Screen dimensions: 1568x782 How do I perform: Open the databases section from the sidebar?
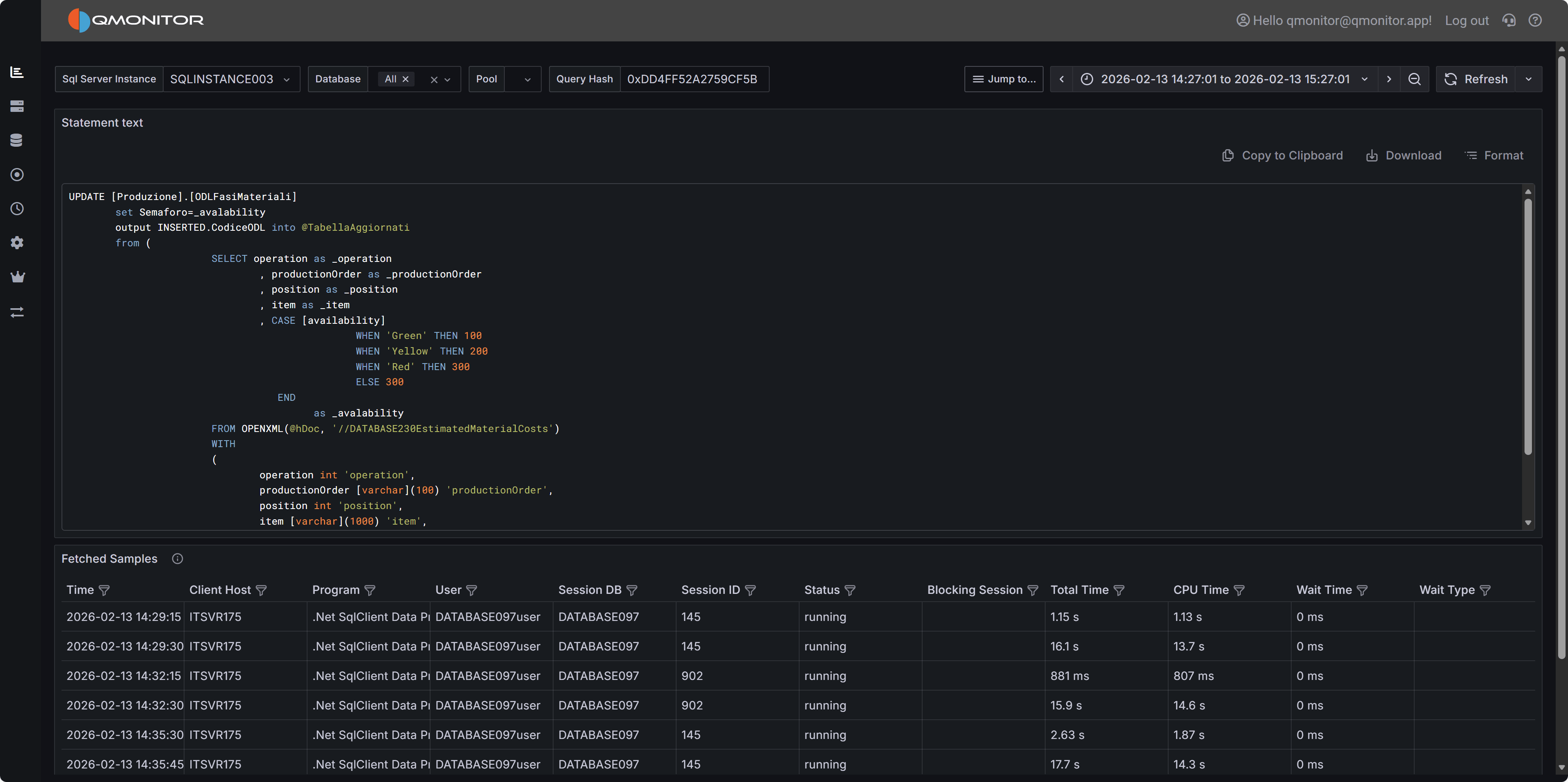tap(17, 139)
